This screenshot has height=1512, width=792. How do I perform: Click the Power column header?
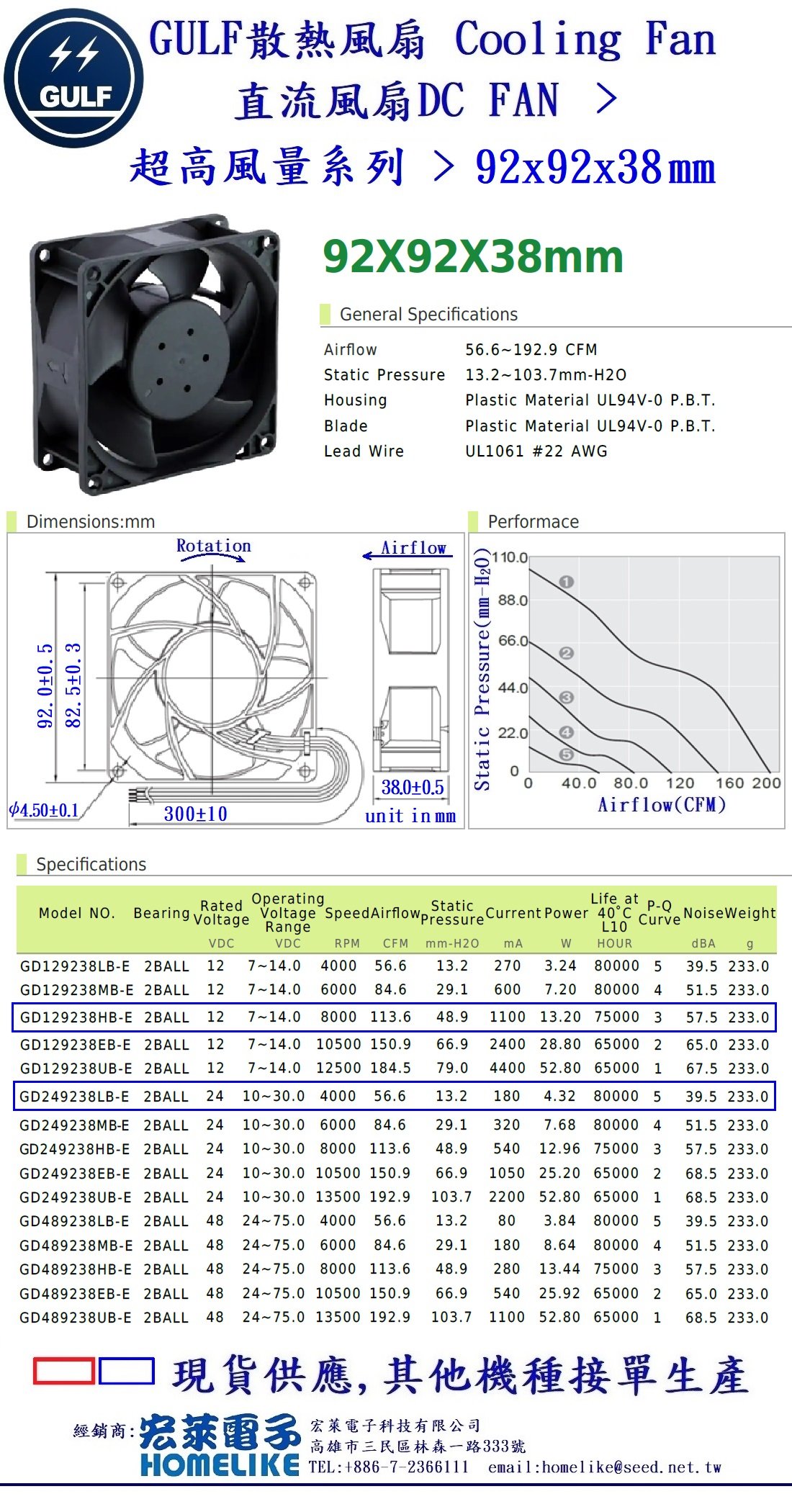point(566,913)
